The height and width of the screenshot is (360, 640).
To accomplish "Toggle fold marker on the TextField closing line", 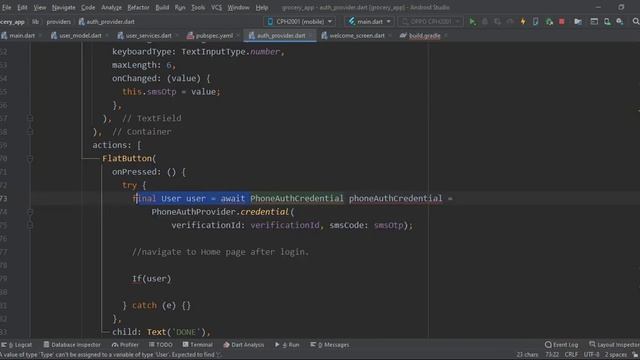I will tap(30, 118).
